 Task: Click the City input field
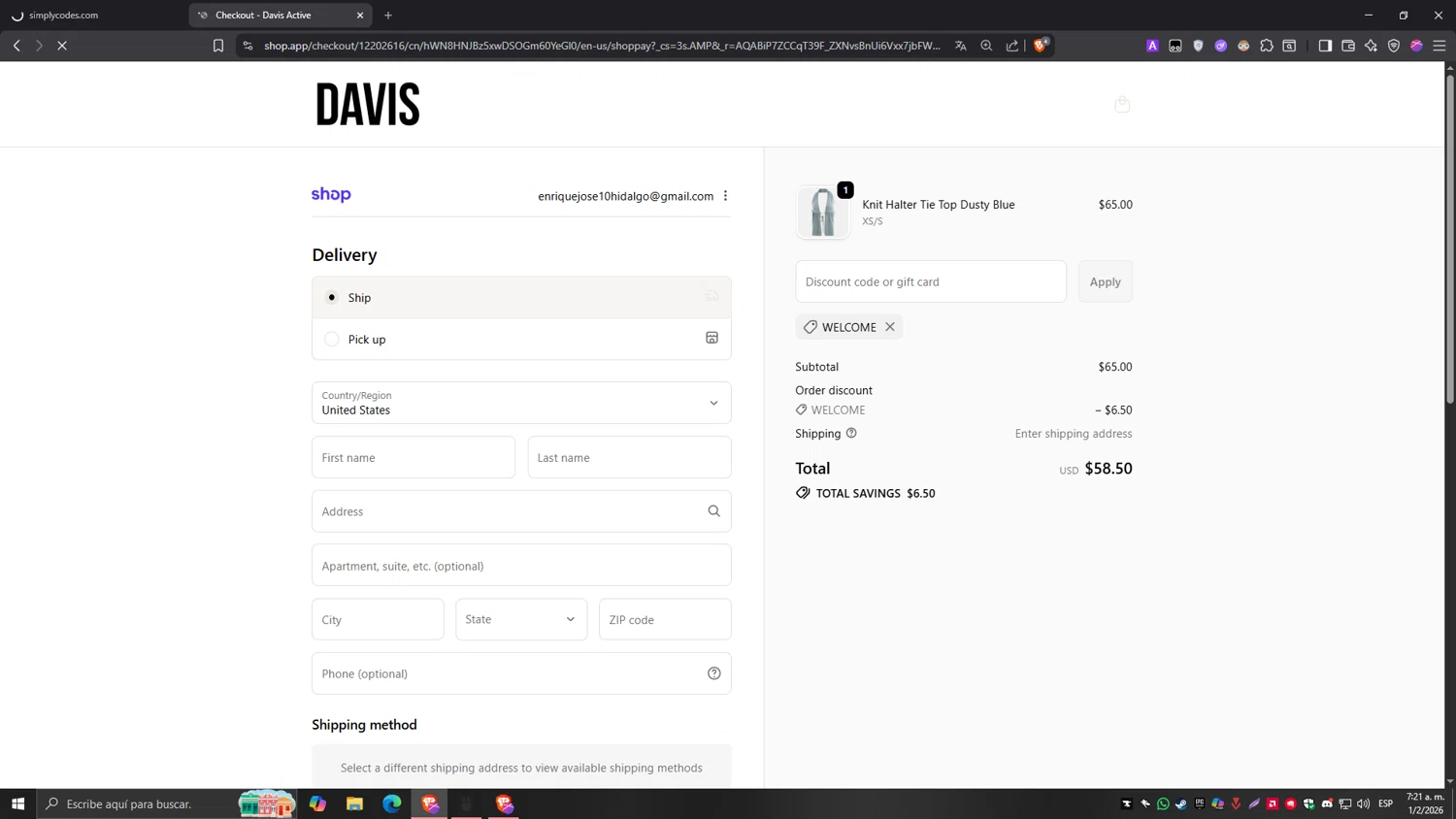click(x=378, y=619)
